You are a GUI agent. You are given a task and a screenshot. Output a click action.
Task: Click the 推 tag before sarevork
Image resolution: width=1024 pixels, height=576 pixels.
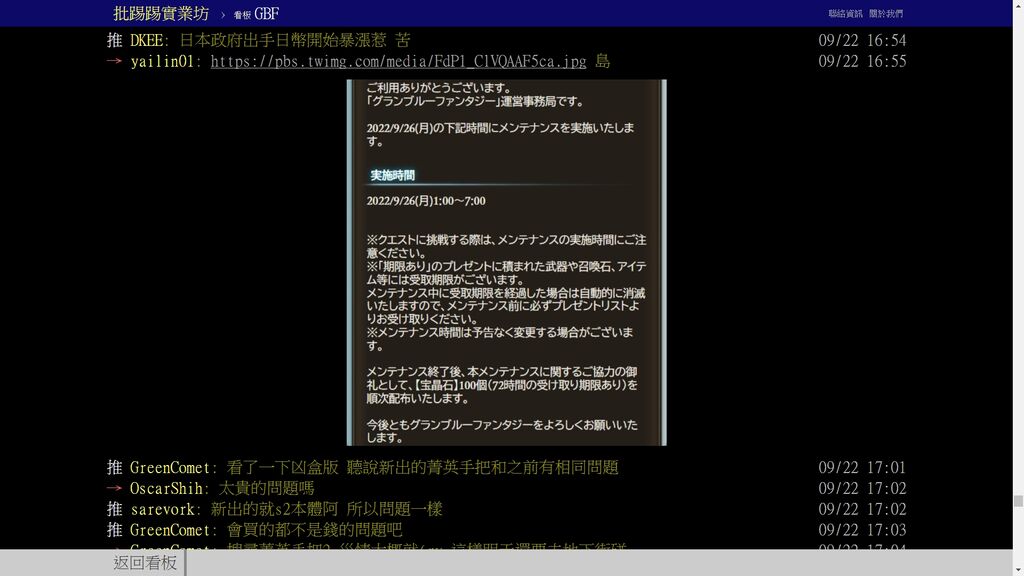114,509
